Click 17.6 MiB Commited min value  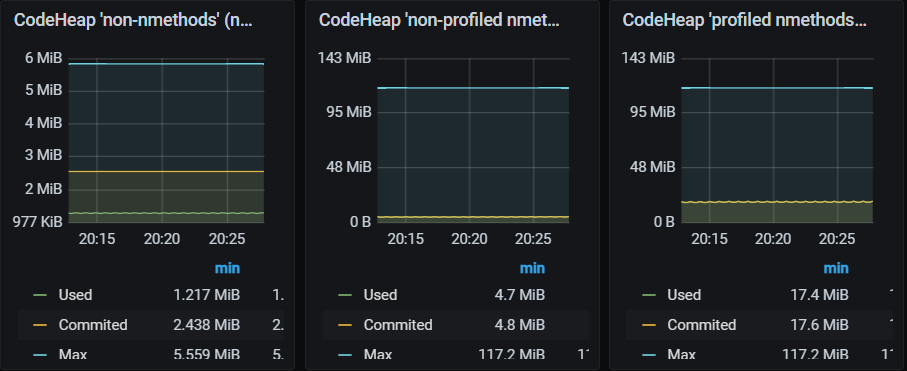(x=819, y=325)
